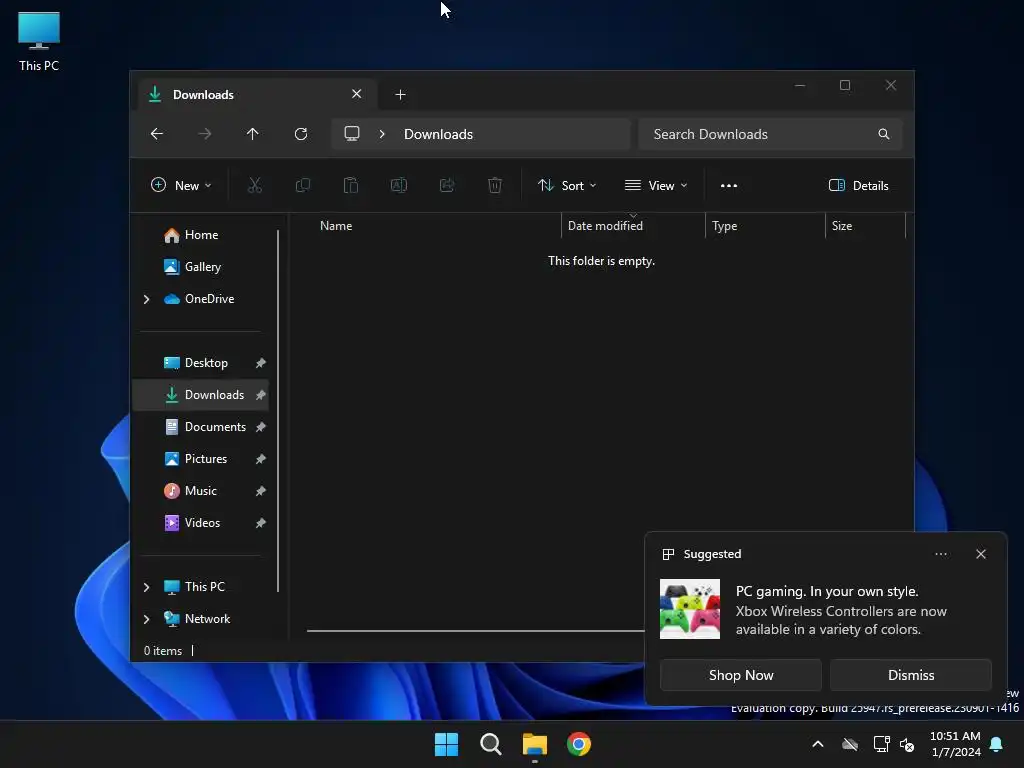
Task: Open the View dropdown menu
Action: click(x=656, y=185)
